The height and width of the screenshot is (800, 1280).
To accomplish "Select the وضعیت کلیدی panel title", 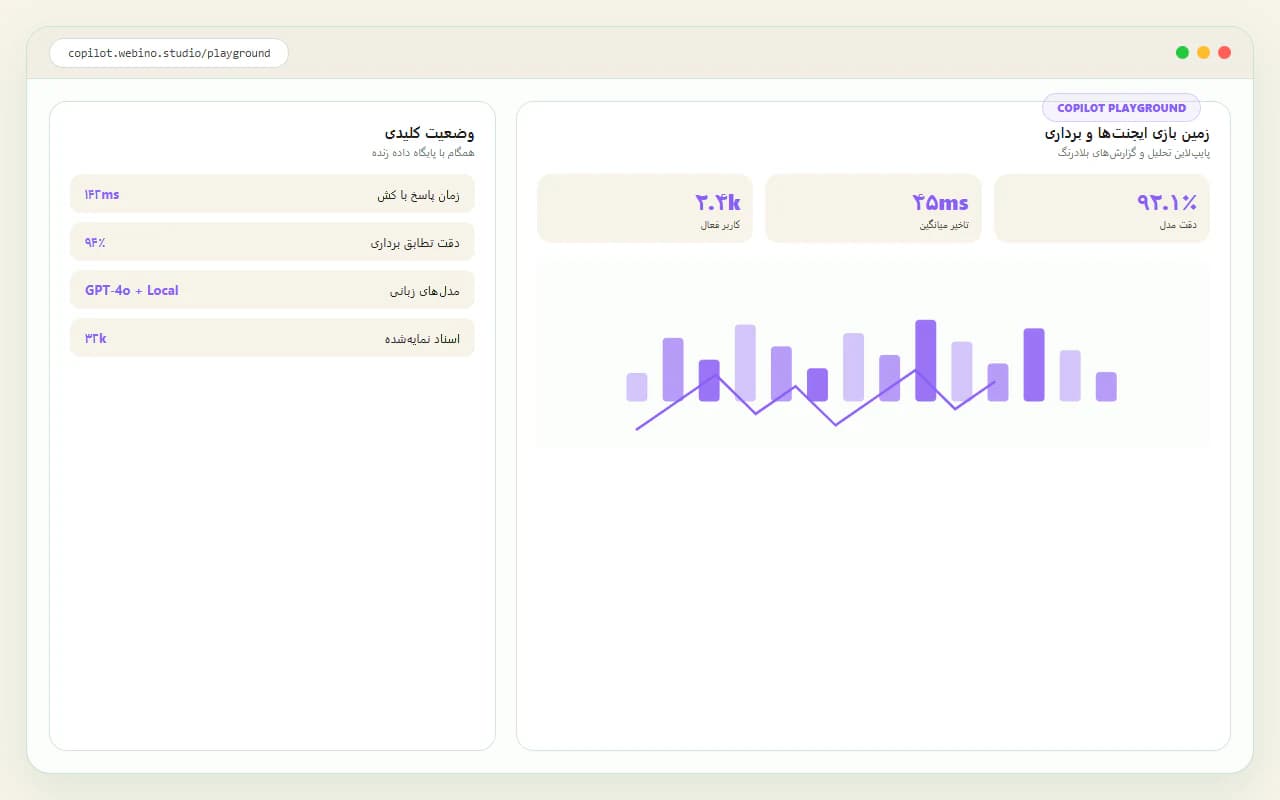I will click(429, 133).
